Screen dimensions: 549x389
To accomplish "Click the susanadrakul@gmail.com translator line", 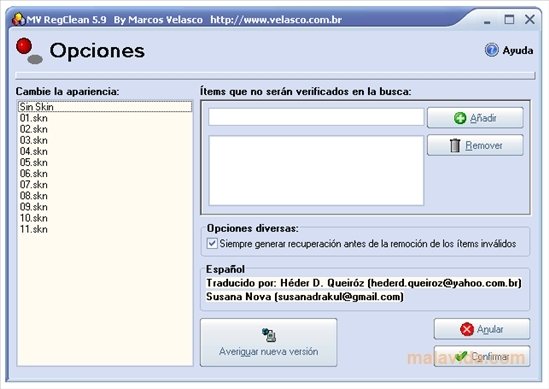I will (x=305, y=297).
